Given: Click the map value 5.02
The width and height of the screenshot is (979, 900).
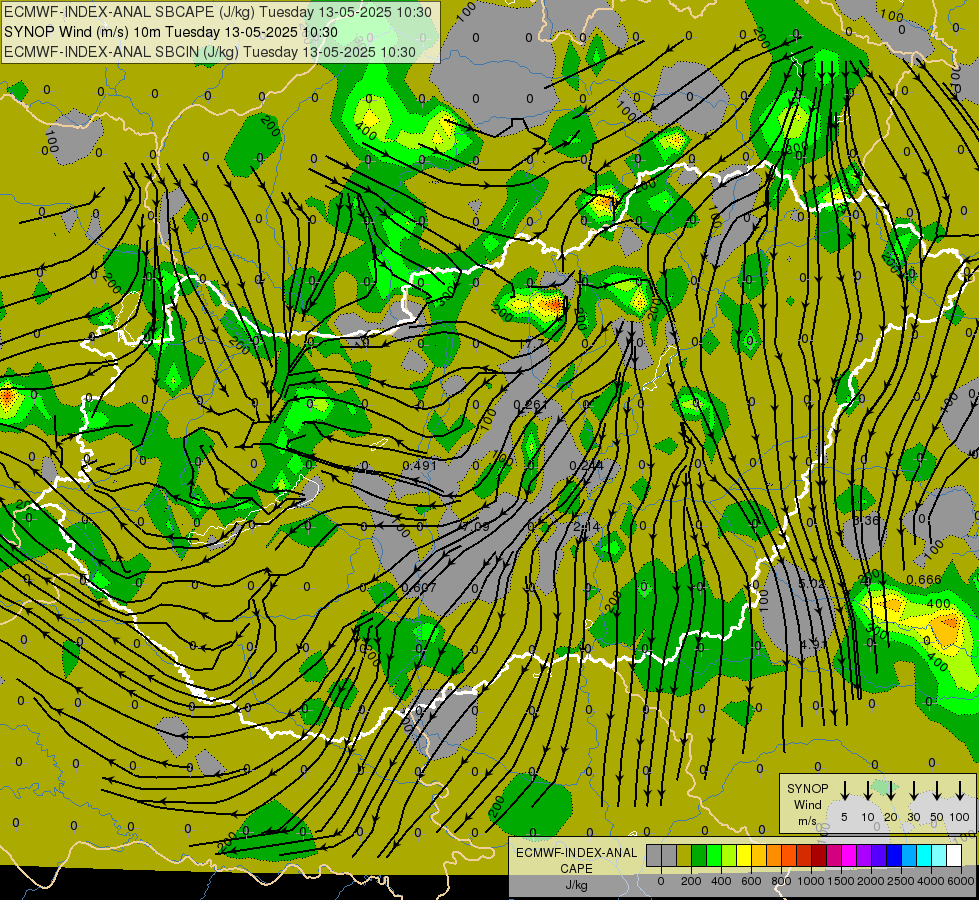Looking at the screenshot, I should click(x=812, y=584).
